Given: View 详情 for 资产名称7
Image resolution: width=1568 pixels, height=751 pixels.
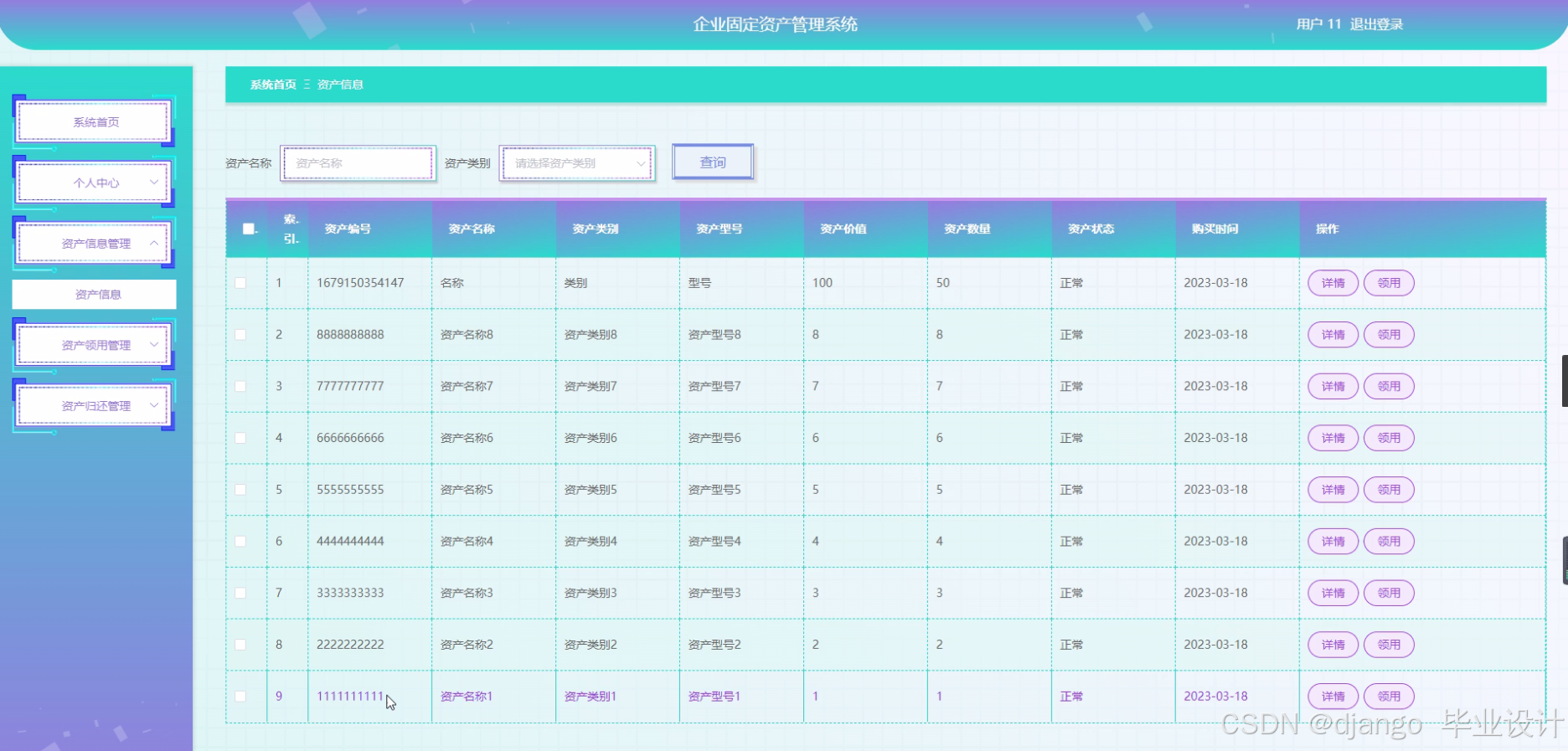Looking at the screenshot, I should point(1333,386).
